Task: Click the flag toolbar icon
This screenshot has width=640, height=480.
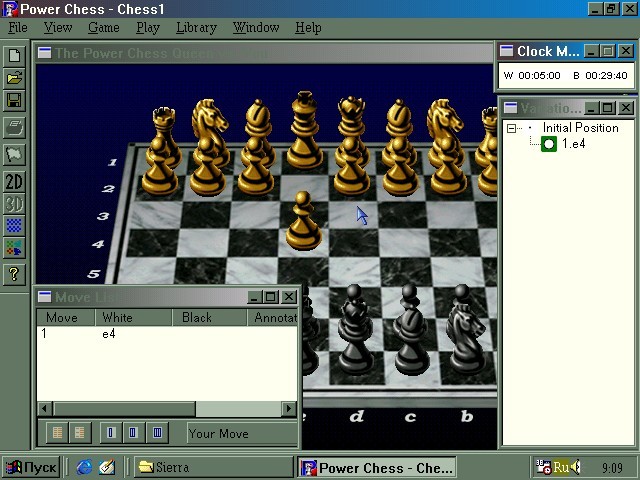Action: point(14,154)
